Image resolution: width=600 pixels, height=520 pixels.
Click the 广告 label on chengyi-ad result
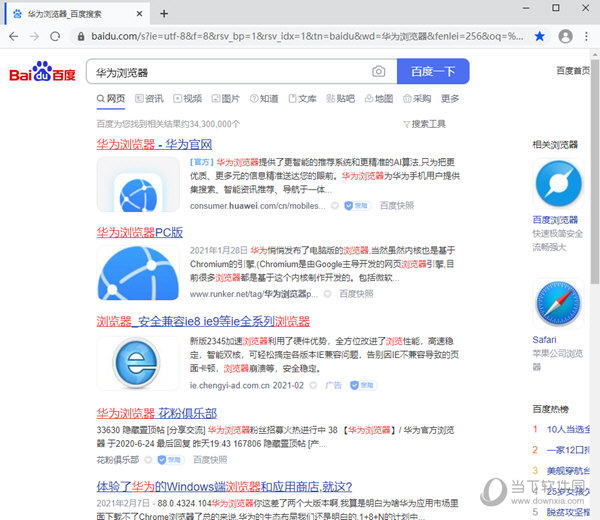coord(333,385)
